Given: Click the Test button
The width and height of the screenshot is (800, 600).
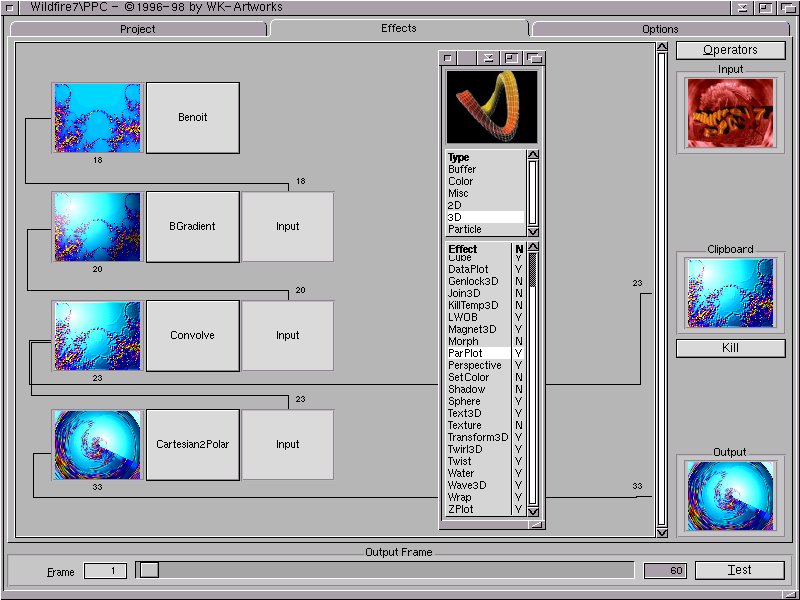Looking at the screenshot, I should pos(739,570).
